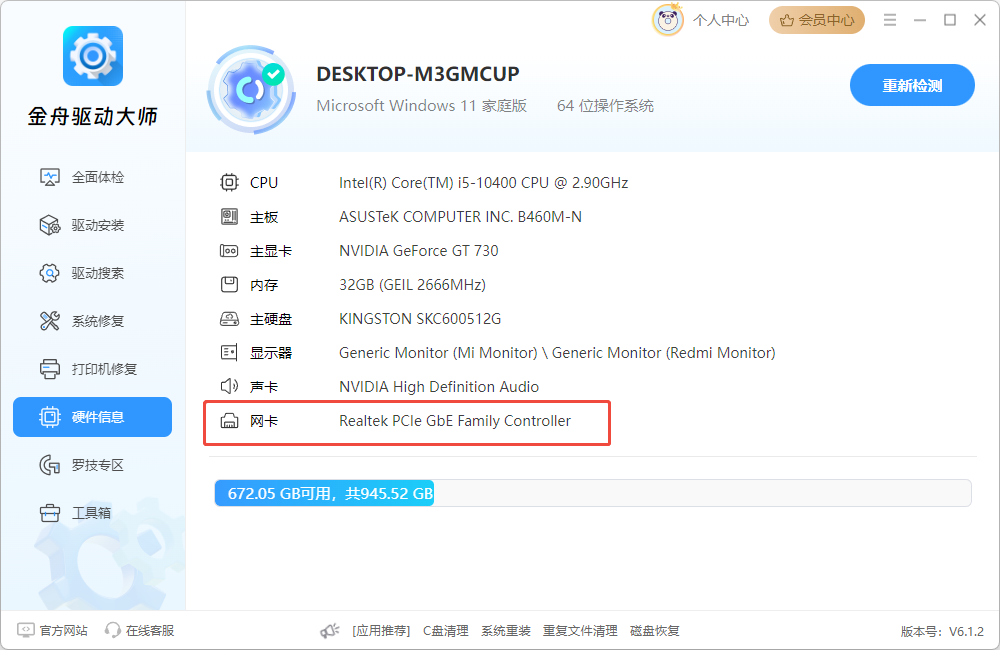The width and height of the screenshot is (1000, 650).
Task: Close the 金舟驱动大师 window
Action: click(x=980, y=20)
